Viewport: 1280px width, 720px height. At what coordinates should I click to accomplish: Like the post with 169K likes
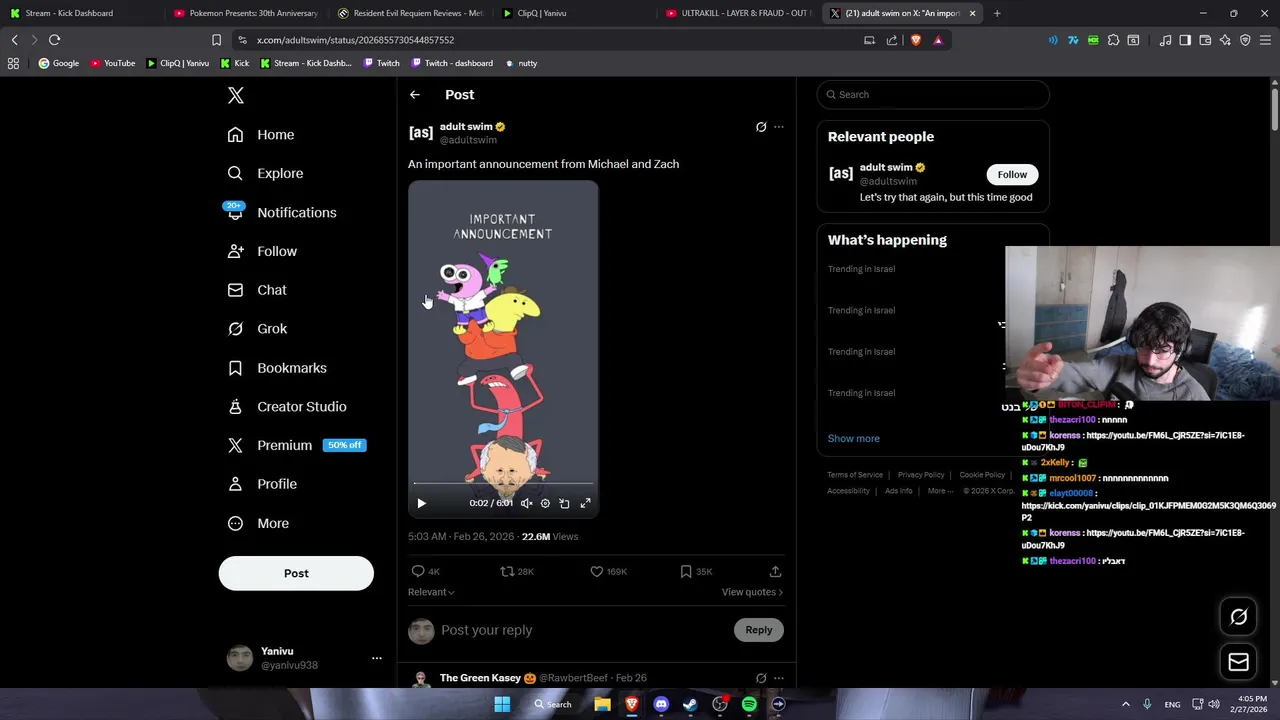pos(608,571)
